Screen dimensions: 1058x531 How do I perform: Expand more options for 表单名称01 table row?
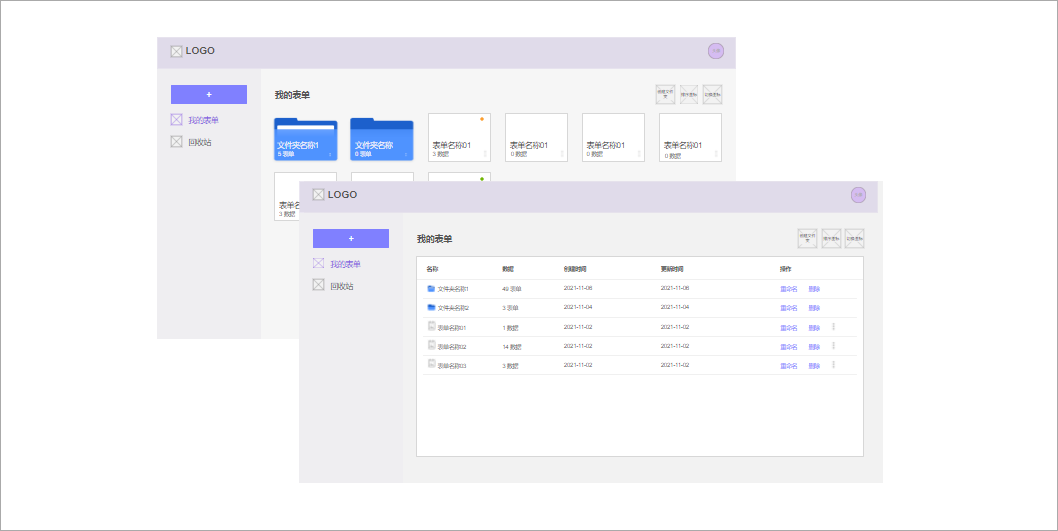click(x=833, y=326)
